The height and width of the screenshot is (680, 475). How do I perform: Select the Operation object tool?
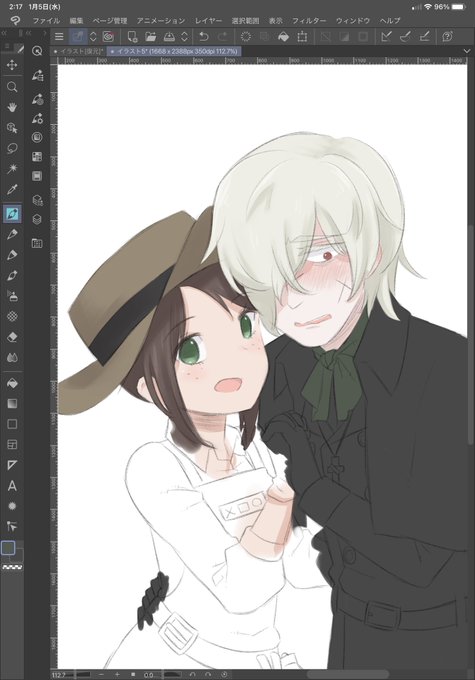(x=12, y=128)
